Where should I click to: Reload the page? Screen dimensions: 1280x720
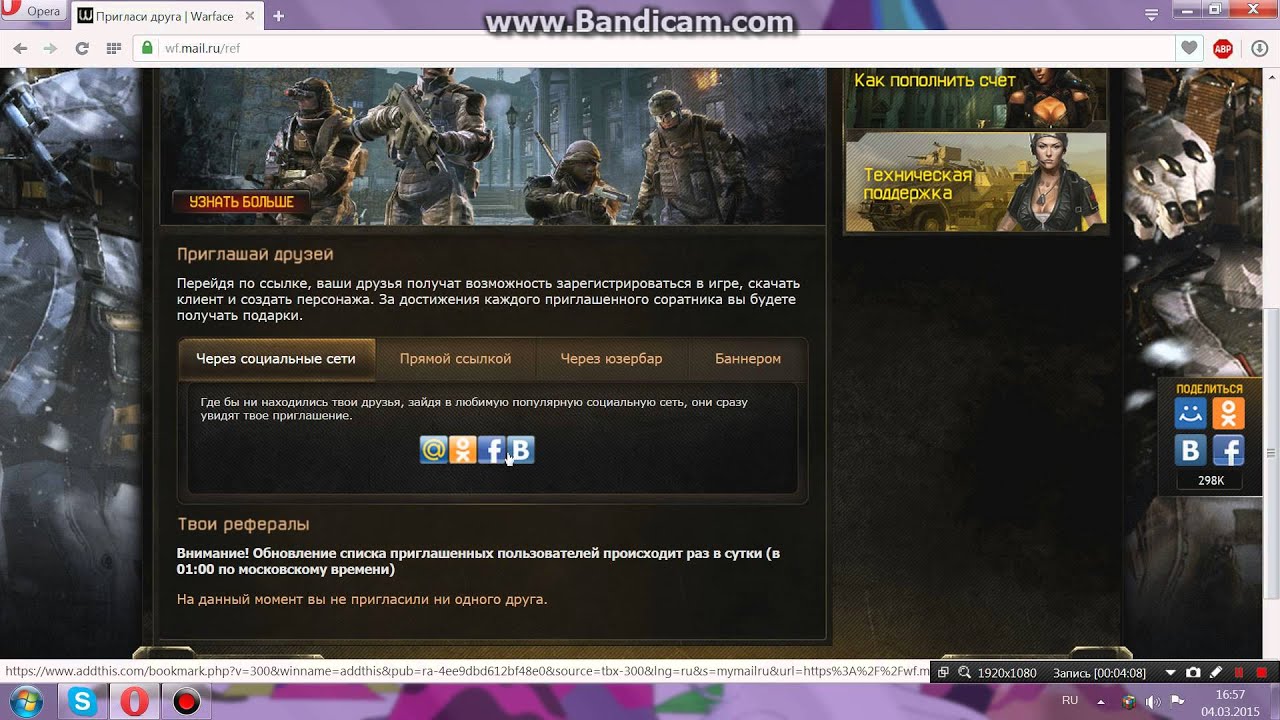tap(82, 48)
